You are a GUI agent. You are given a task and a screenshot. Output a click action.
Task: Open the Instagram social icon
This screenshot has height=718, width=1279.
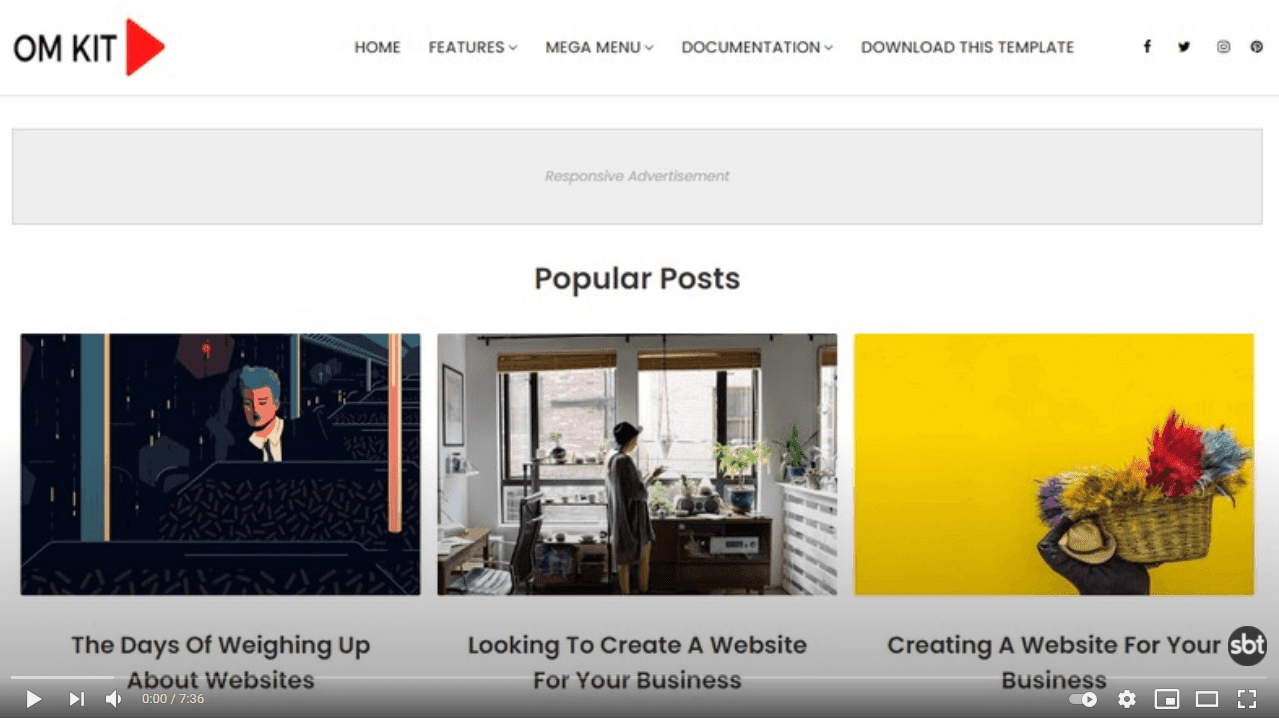pyautogui.click(x=1223, y=47)
